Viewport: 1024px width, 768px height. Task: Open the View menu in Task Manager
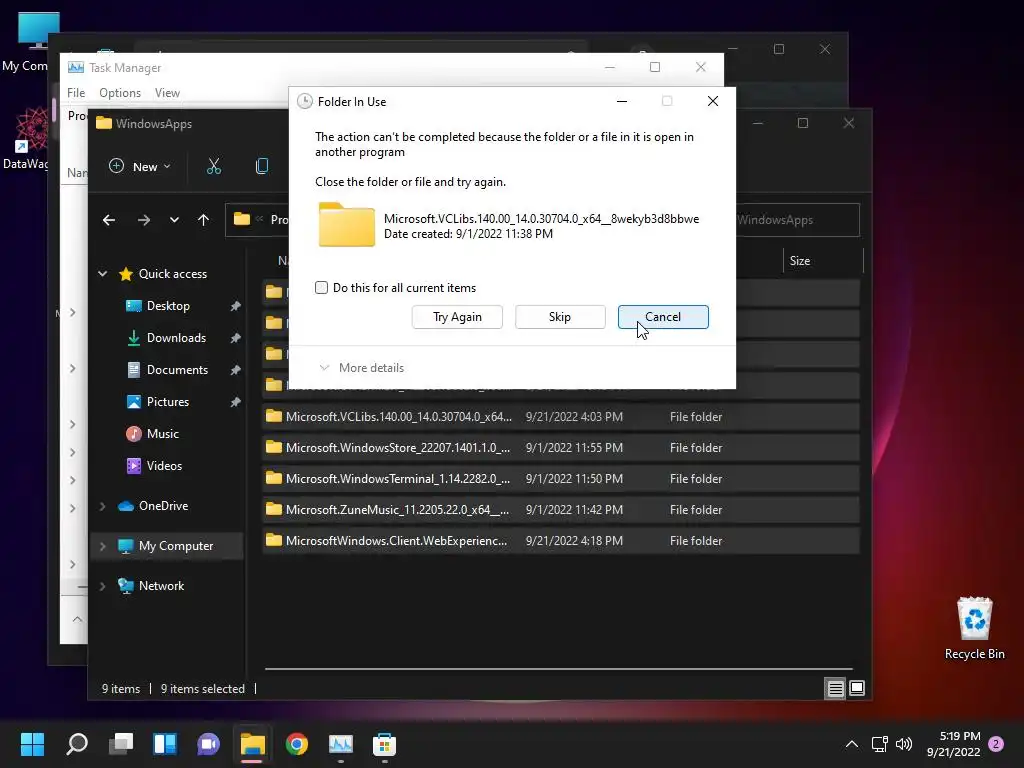point(167,93)
